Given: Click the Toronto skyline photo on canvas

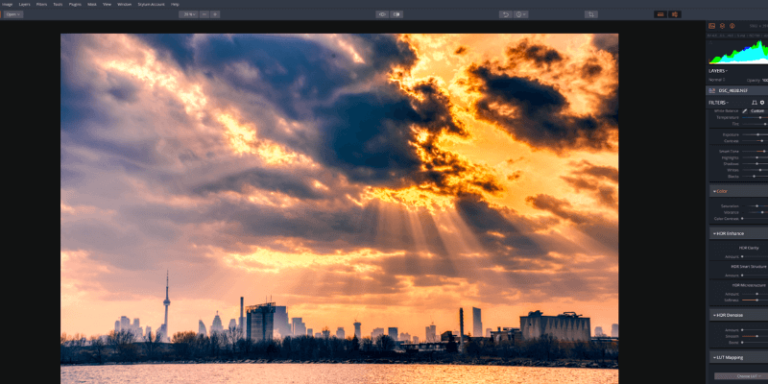Looking at the screenshot, I should [339, 209].
